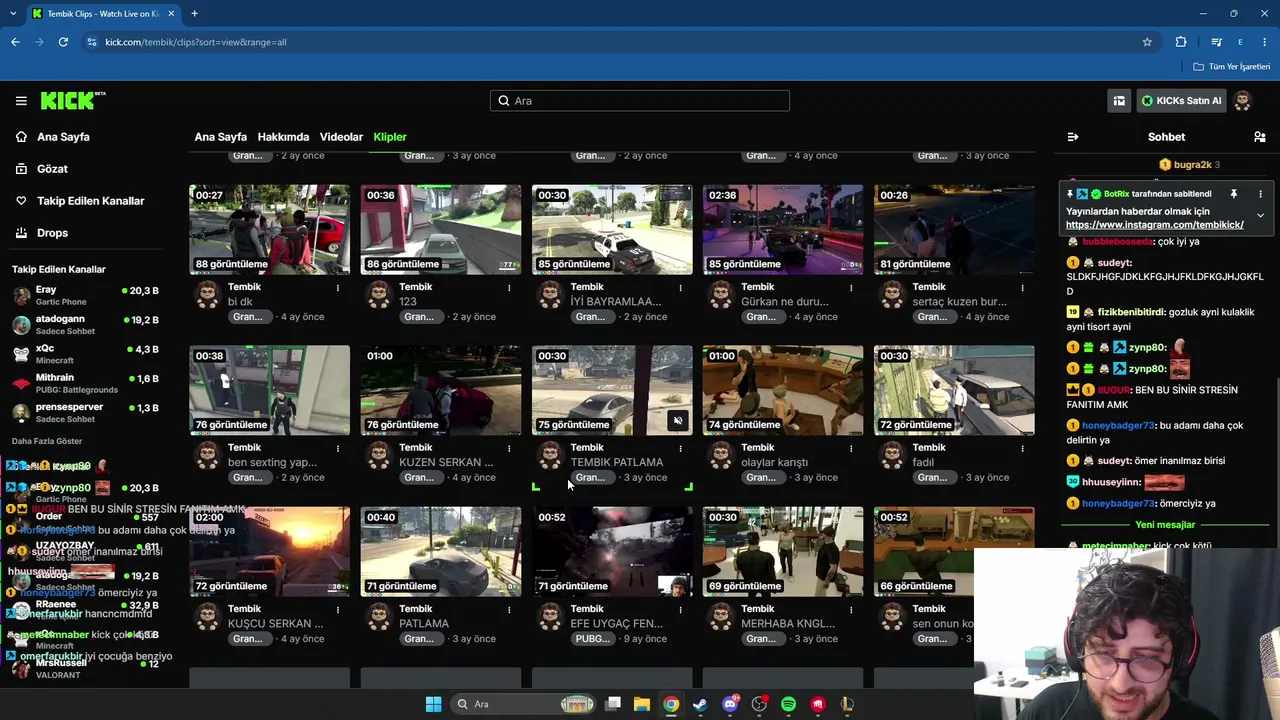This screenshot has height=720, width=1280.
Task: Open Takip Edilen Kanallar in sidebar
Action: click(90, 201)
